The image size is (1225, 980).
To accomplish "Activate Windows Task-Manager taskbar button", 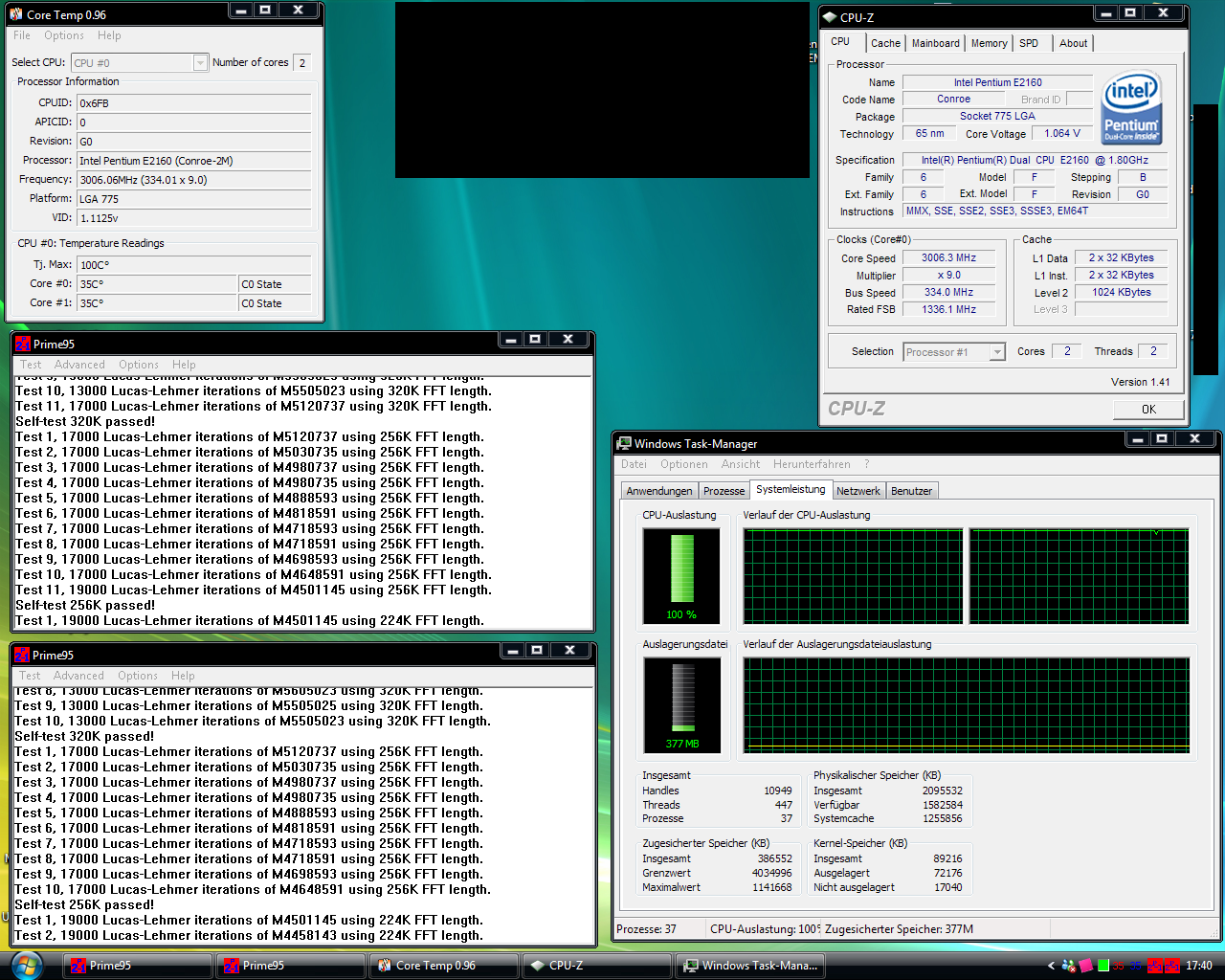I will (x=749, y=966).
